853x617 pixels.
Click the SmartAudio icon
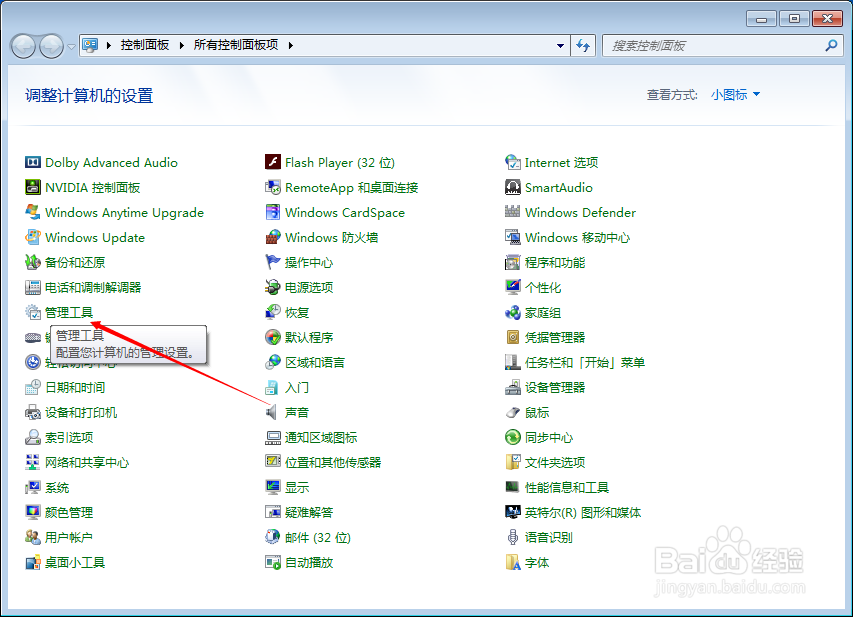click(x=512, y=187)
